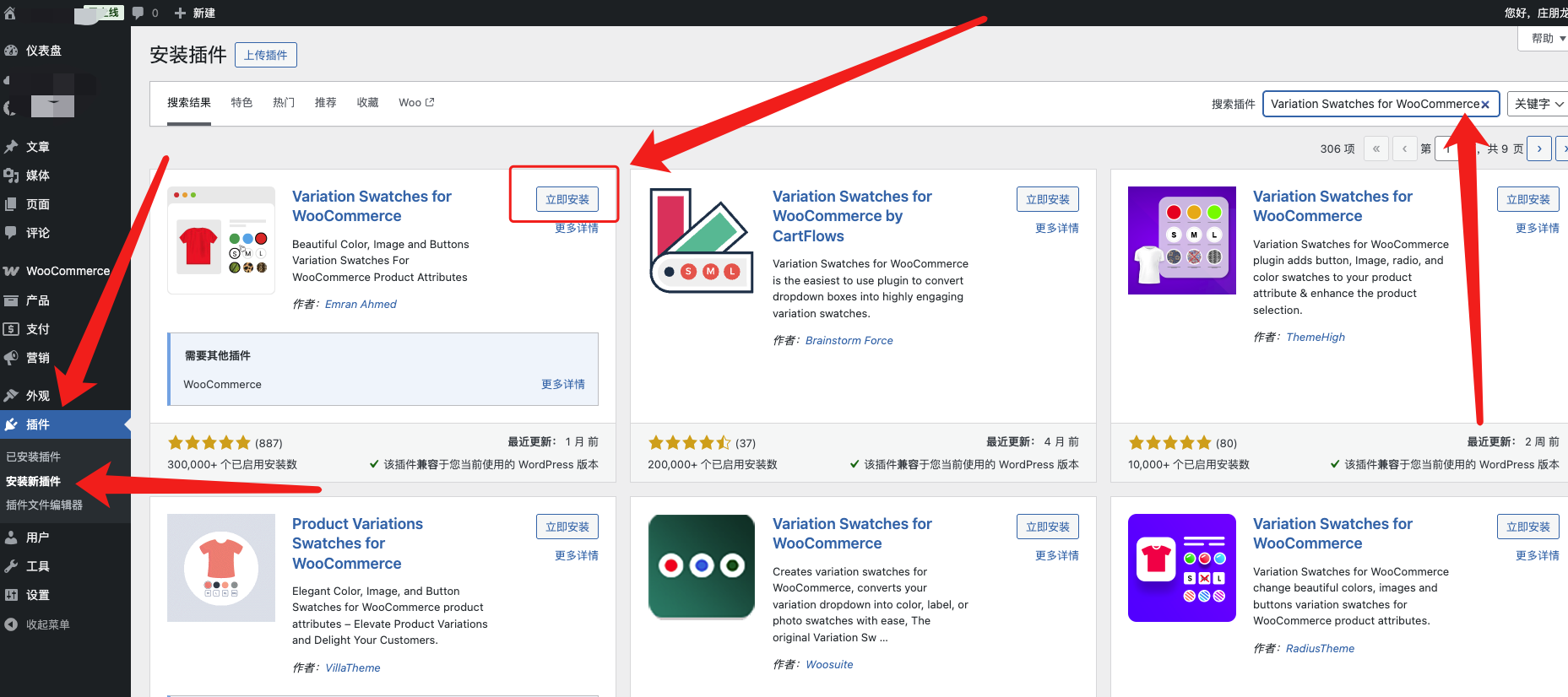
Task: Click the CartFlows swatches plugin icon
Action: (702, 240)
